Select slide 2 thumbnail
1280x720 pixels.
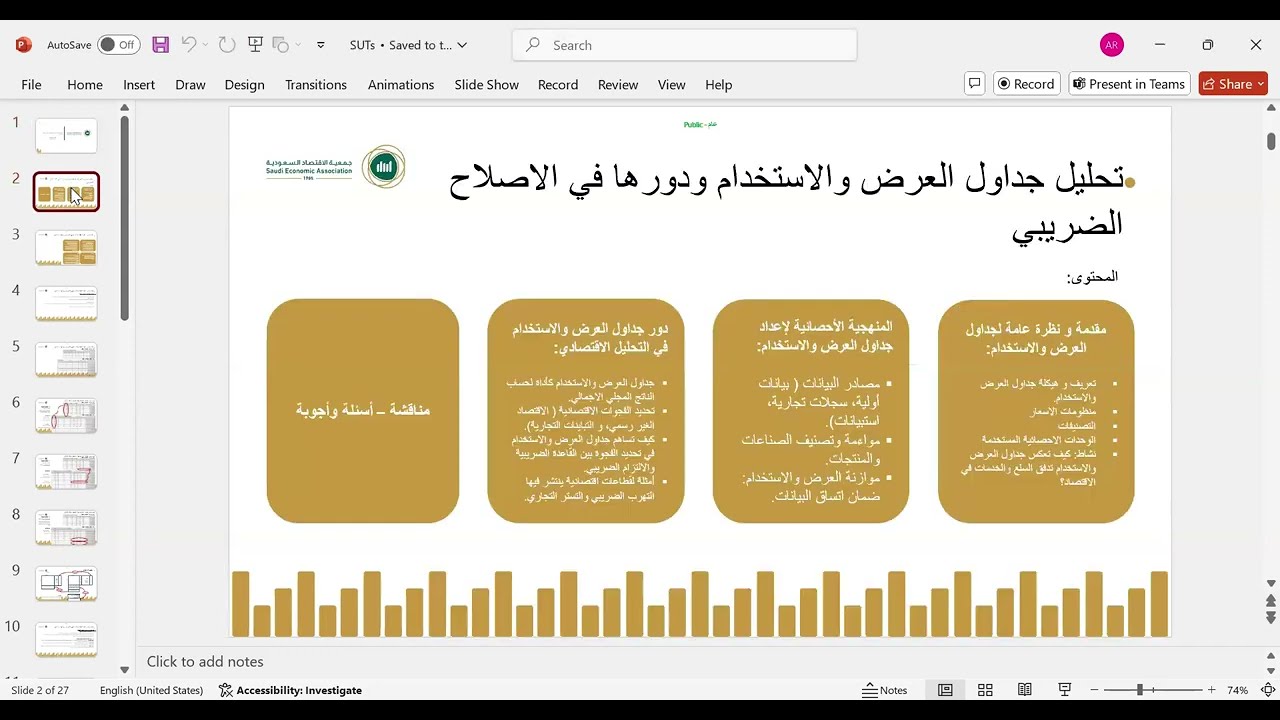(x=66, y=191)
